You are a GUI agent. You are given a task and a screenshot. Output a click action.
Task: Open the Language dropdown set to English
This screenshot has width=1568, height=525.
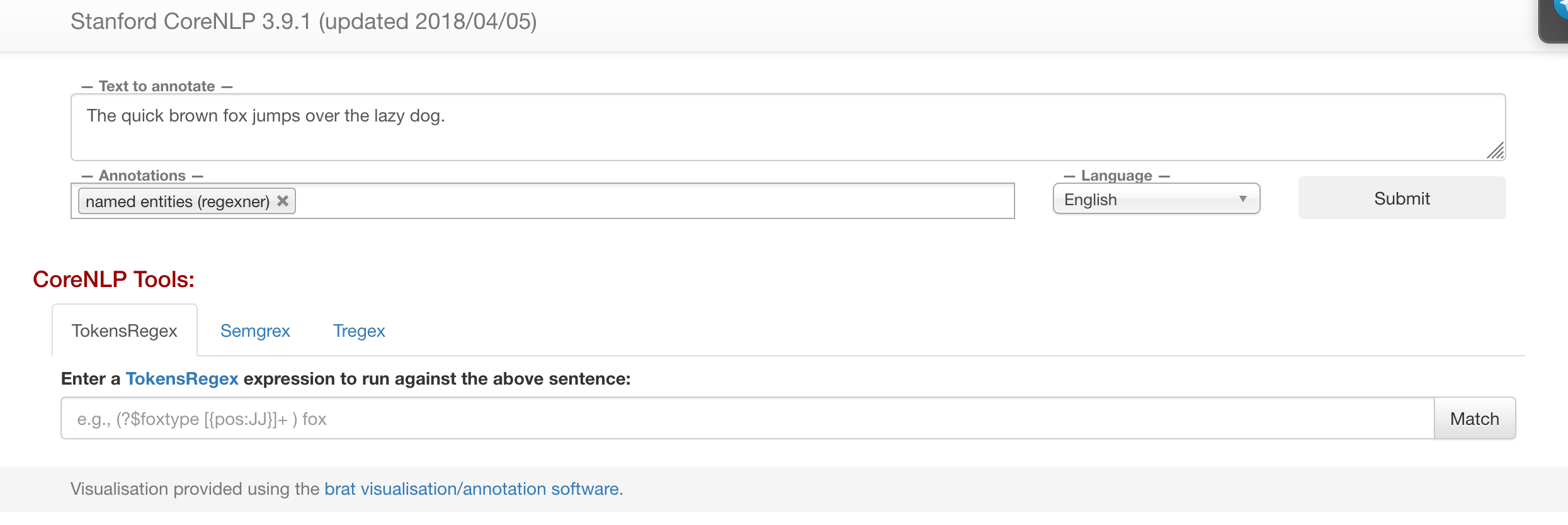pos(1156,199)
